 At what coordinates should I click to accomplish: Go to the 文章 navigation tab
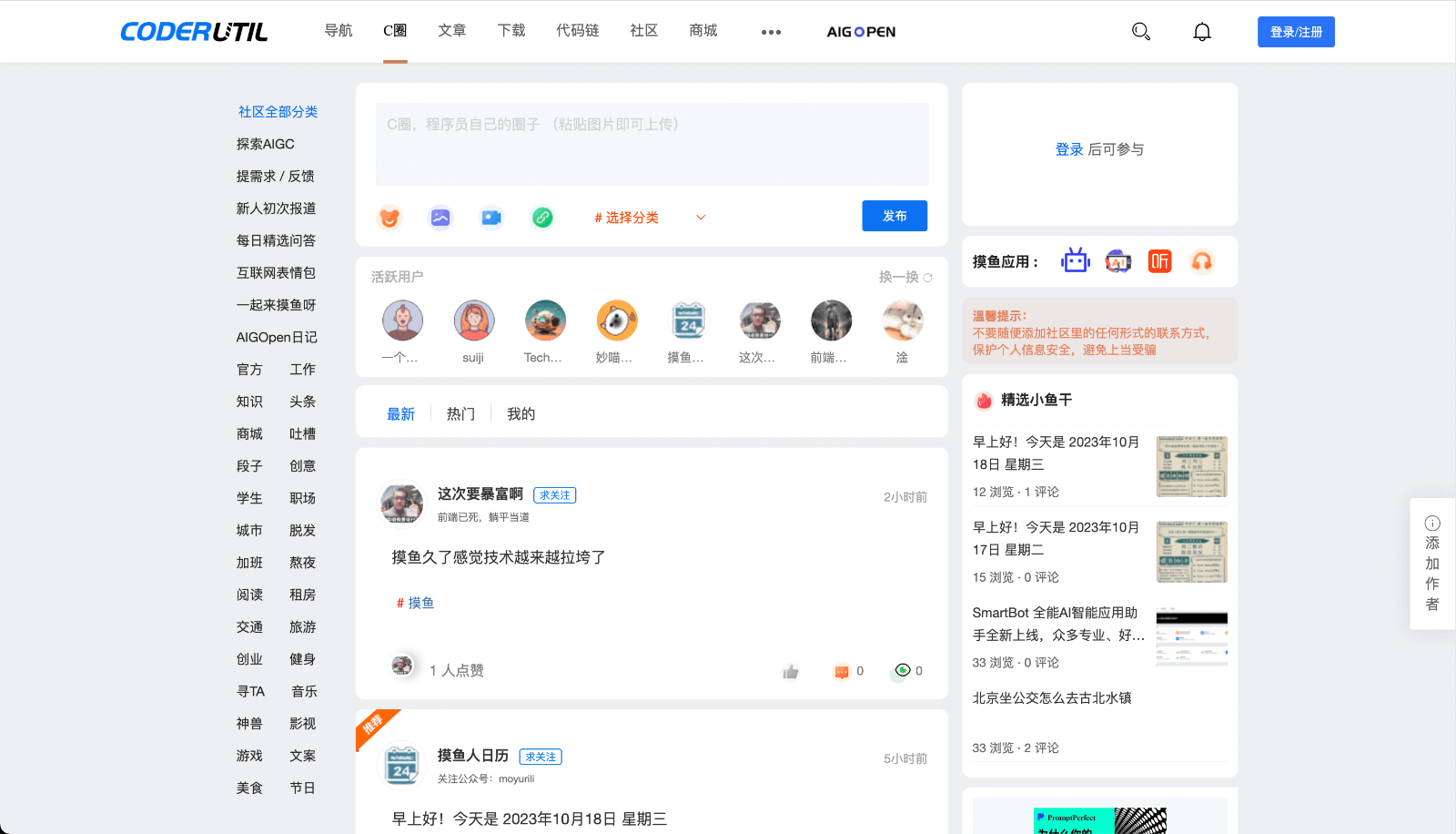[x=451, y=30]
